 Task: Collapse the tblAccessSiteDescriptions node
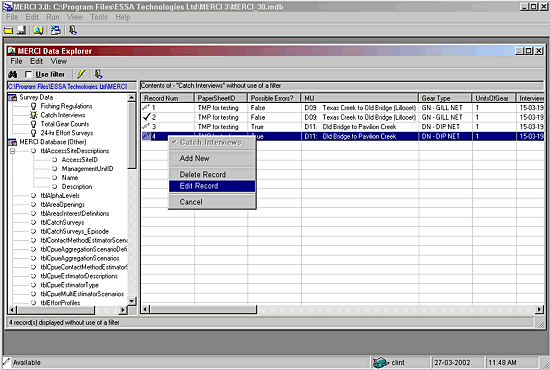13,151
